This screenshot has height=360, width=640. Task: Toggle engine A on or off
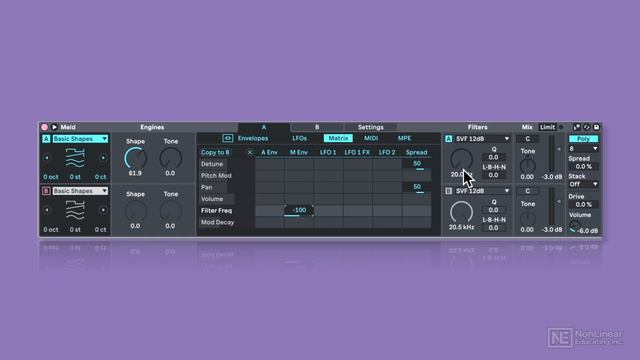coord(46,139)
